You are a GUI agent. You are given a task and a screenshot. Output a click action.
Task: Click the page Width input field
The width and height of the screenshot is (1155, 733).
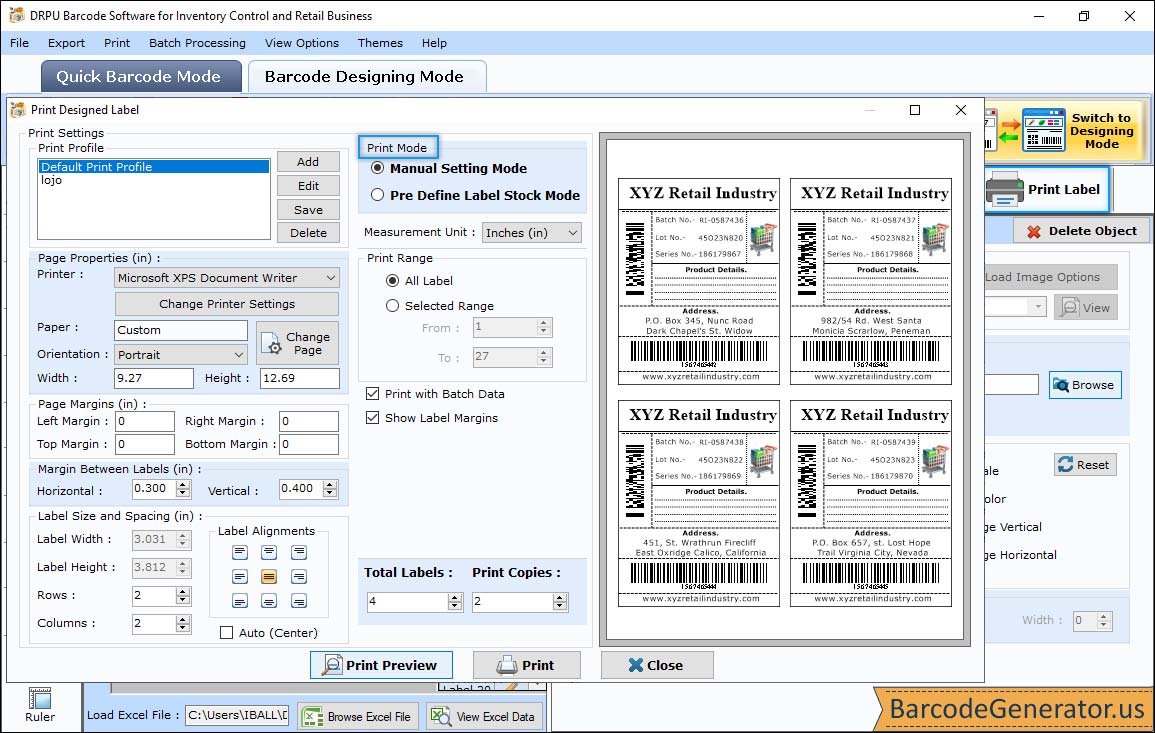click(x=153, y=378)
